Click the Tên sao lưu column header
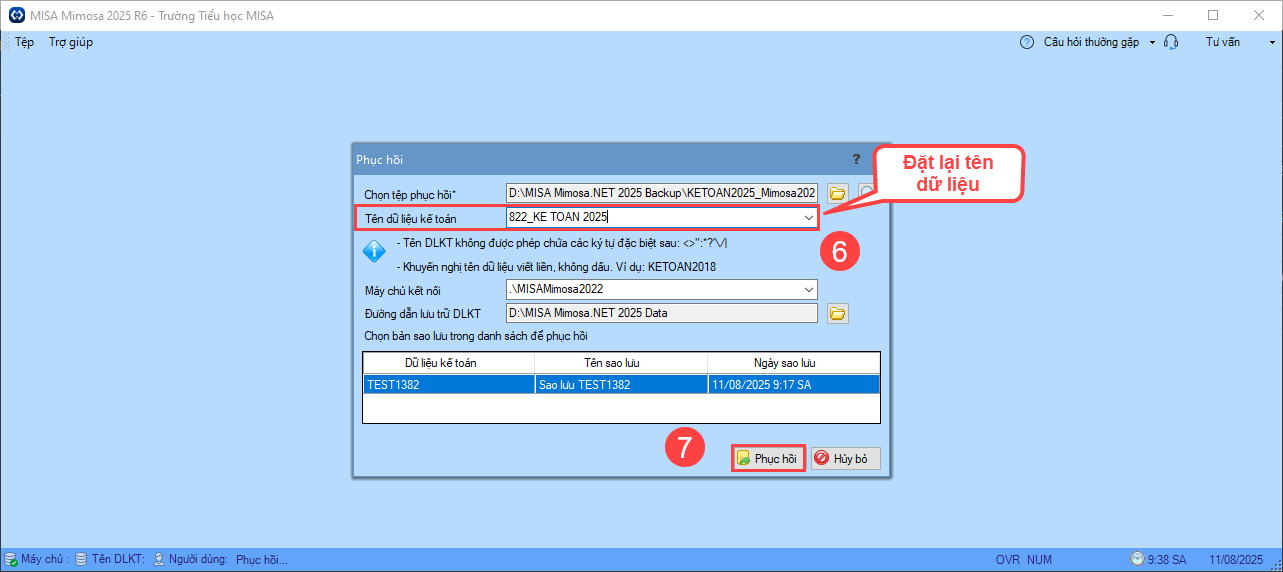 621,363
